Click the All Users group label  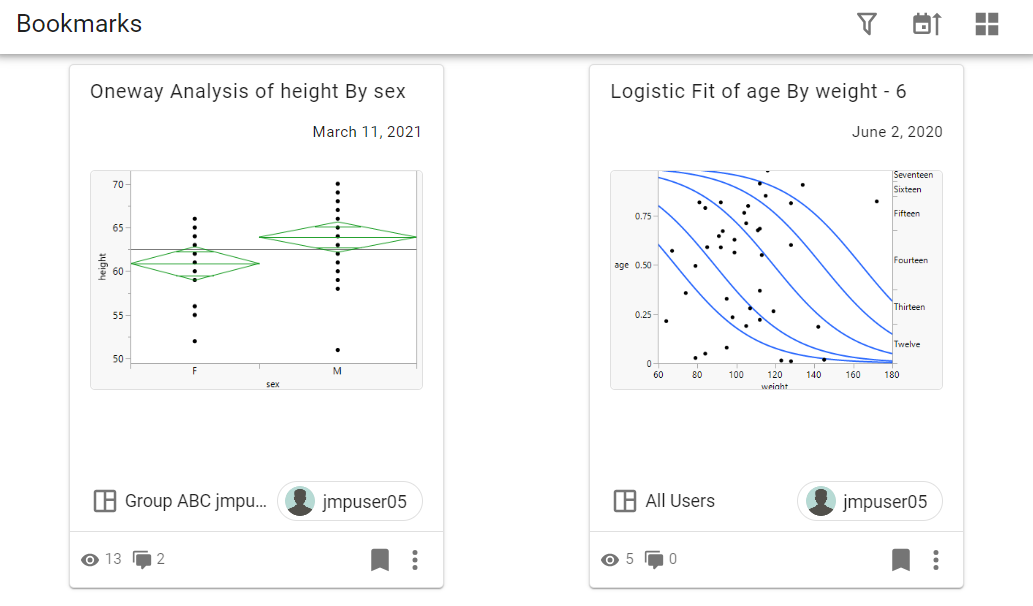pos(680,501)
